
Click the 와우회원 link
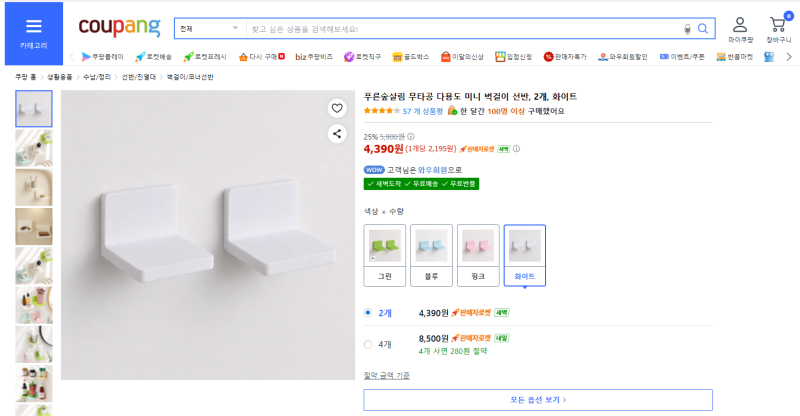(x=432, y=170)
